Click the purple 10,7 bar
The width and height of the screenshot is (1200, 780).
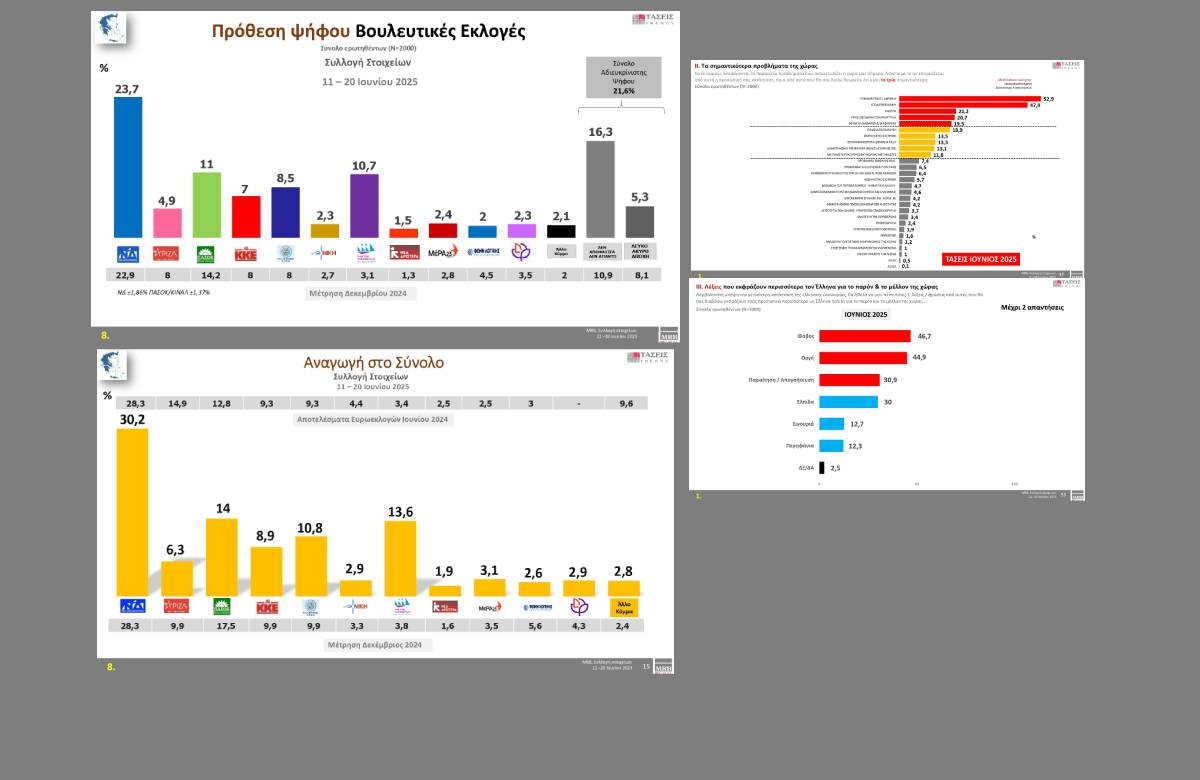[x=364, y=205]
